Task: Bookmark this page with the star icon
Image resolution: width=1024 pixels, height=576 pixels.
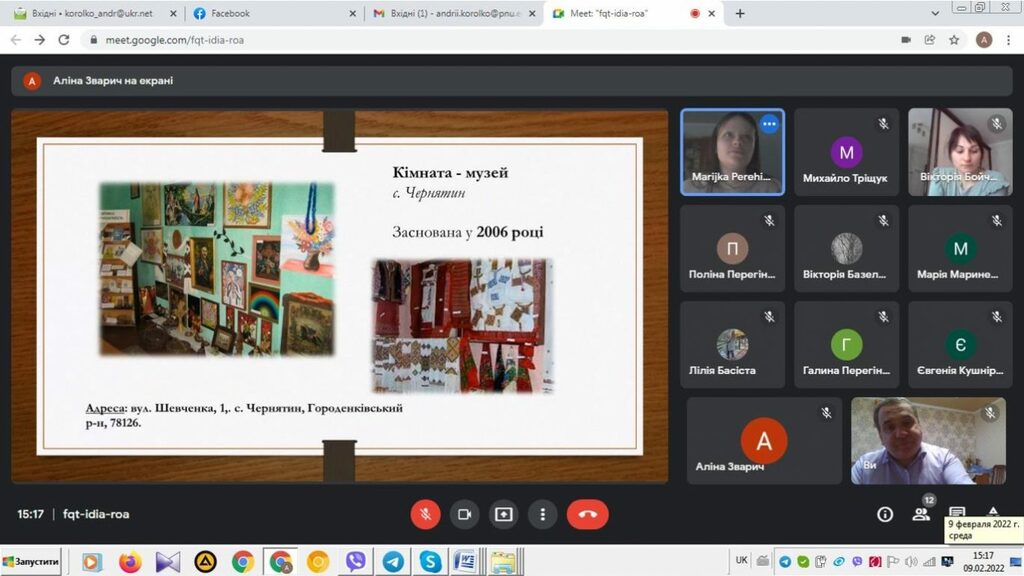Action: [x=955, y=40]
